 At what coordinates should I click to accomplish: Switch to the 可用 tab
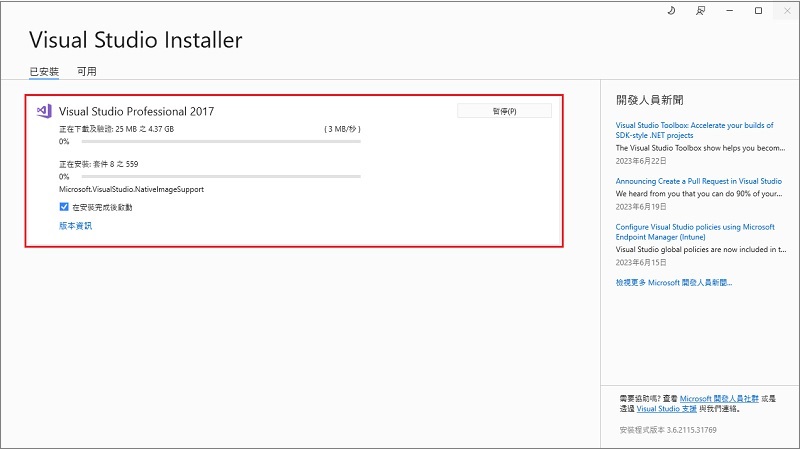tap(87, 72)
